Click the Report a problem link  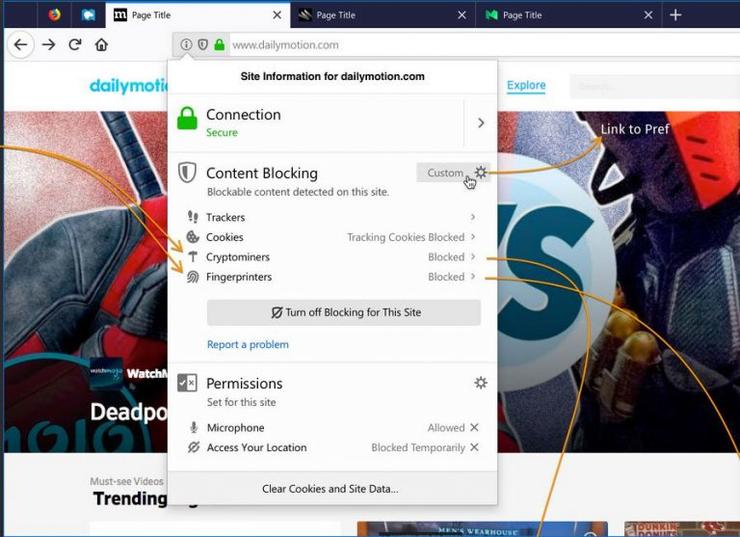[248, 345]
